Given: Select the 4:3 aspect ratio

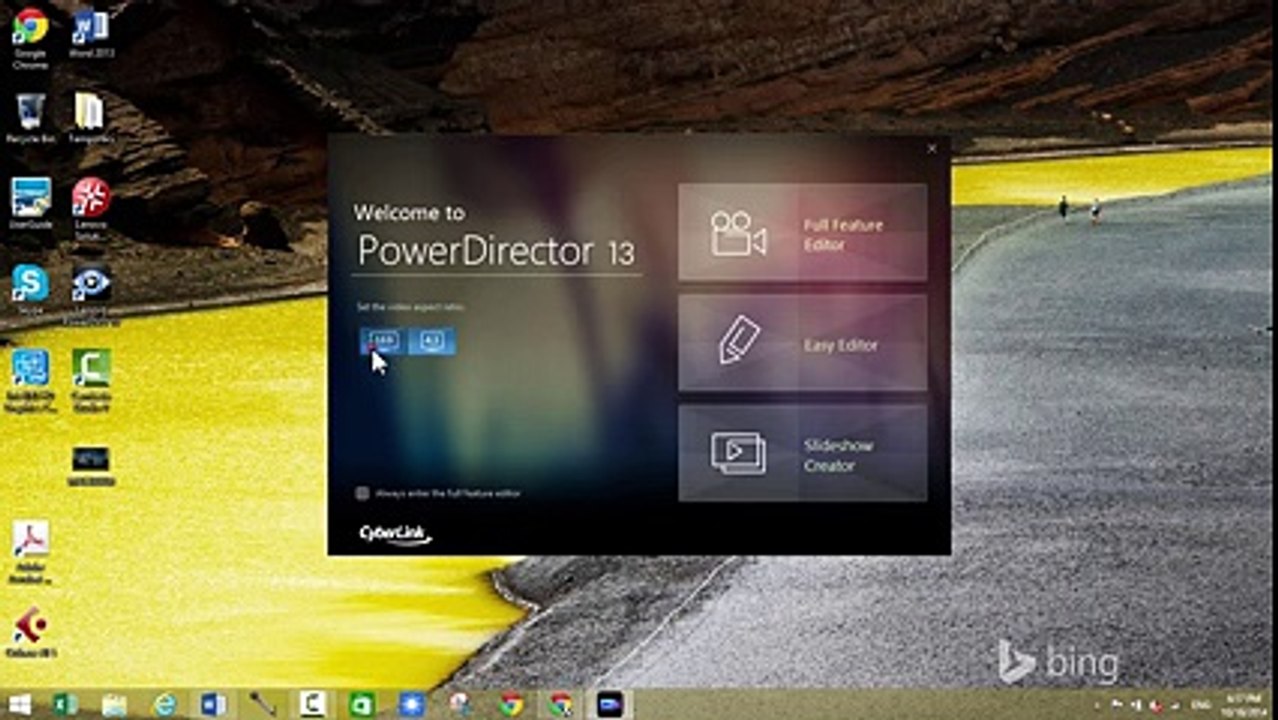Looking at the screenshot, I should click(x=432, y=341).
